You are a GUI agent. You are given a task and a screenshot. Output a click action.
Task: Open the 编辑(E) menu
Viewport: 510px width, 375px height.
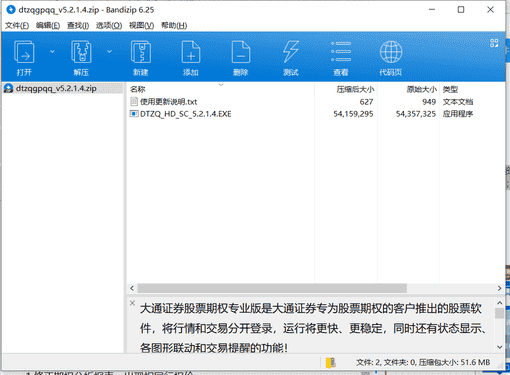pos(48,25)
